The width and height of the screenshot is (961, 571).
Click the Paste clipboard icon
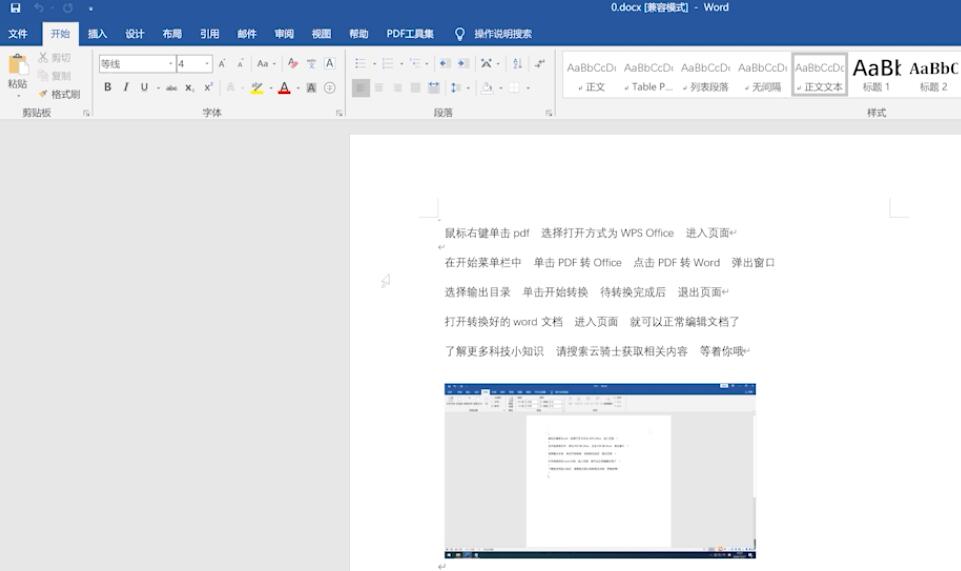tap(18, 65)
